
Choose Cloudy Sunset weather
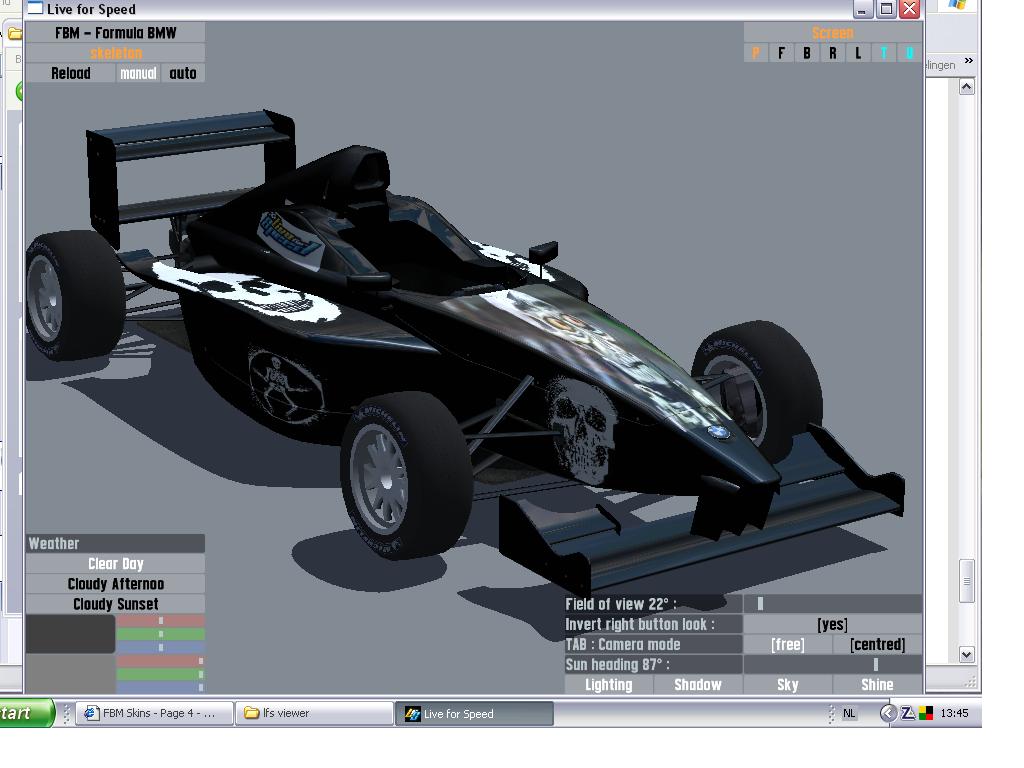116,604
